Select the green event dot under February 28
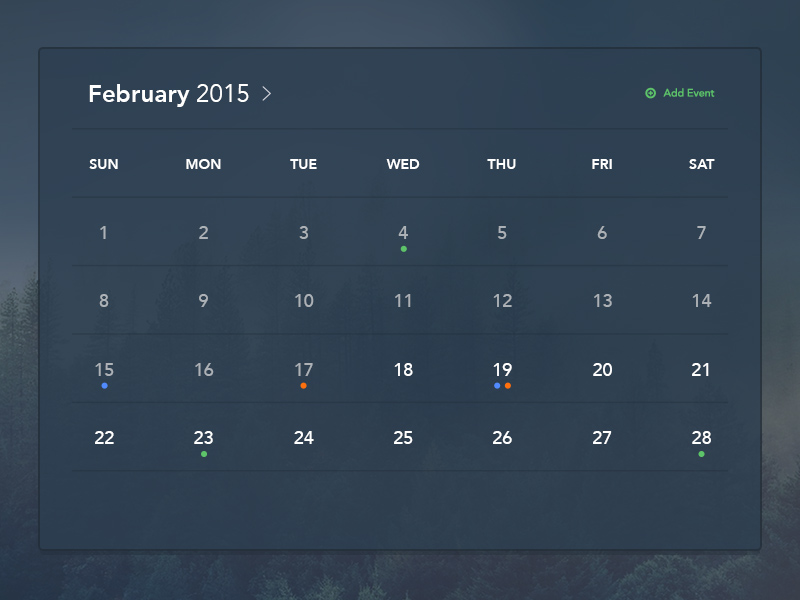 (701, 453)
